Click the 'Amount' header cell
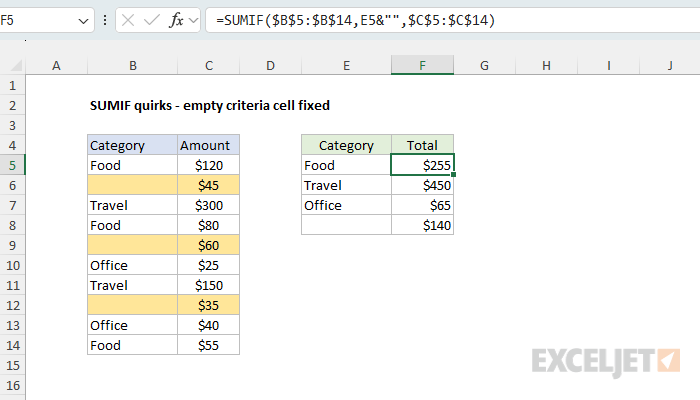The width and height of the screenshot is (700, 400). click(x=208, y=145)
